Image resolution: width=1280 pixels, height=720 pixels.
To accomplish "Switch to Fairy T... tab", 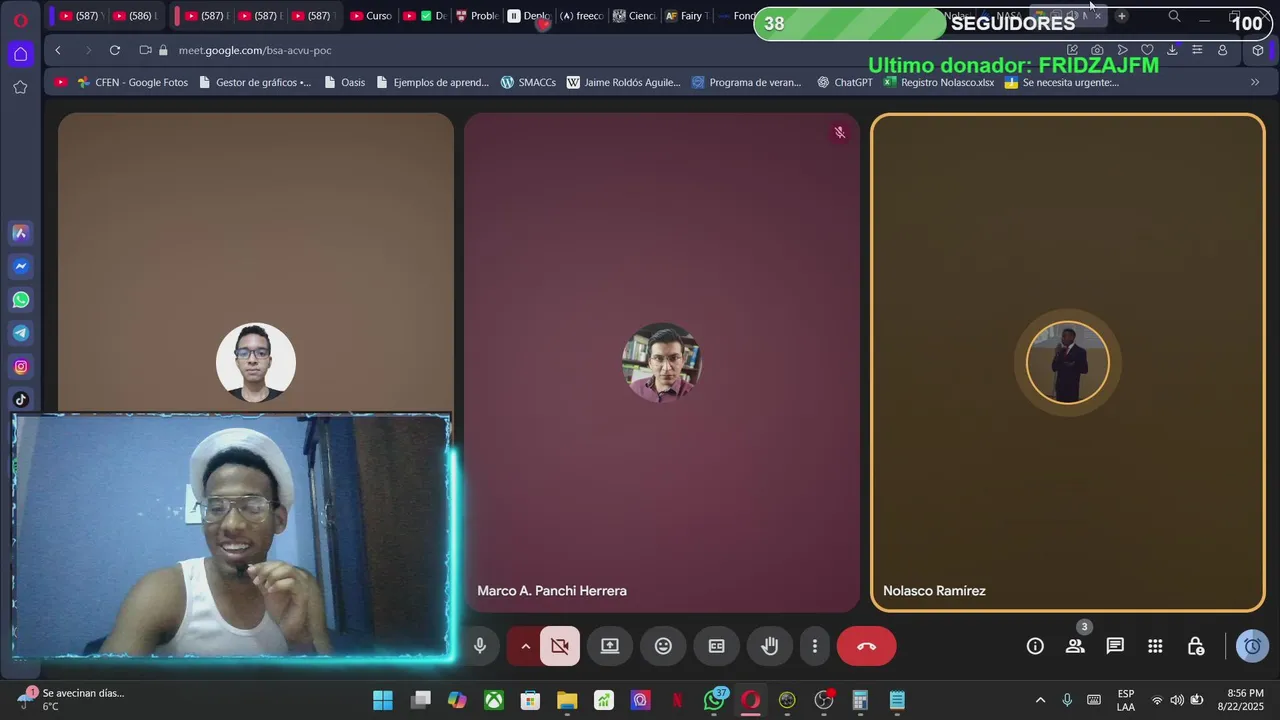I will tap(686, 16).
